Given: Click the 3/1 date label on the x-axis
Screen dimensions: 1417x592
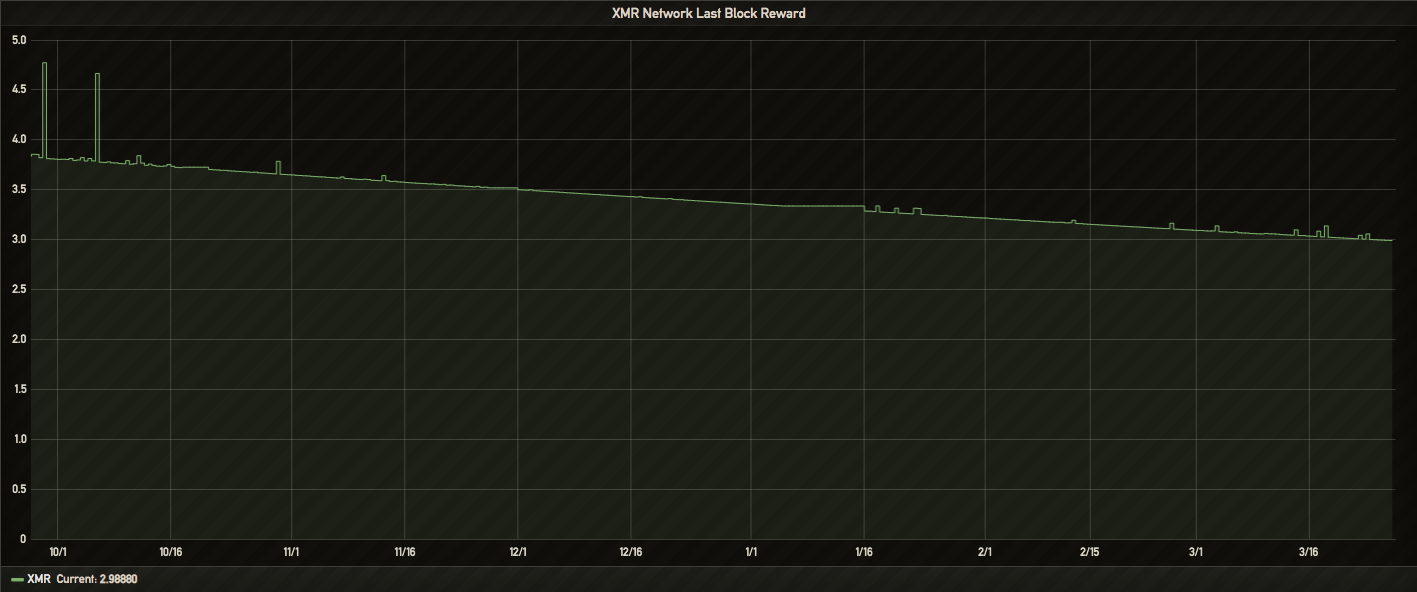Looking at the screenshot, I should (x=1196, y=552).
